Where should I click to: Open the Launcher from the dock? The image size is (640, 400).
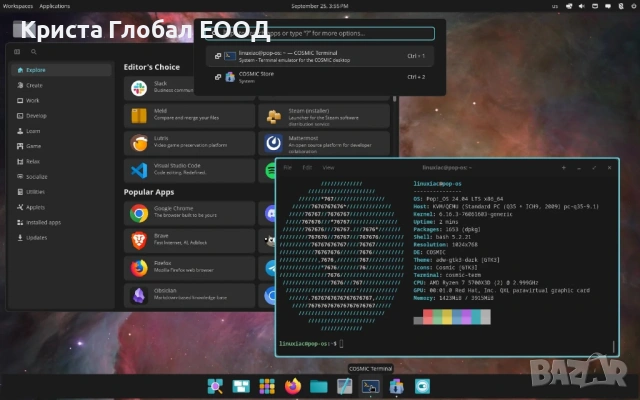click(x=215, y=386)
